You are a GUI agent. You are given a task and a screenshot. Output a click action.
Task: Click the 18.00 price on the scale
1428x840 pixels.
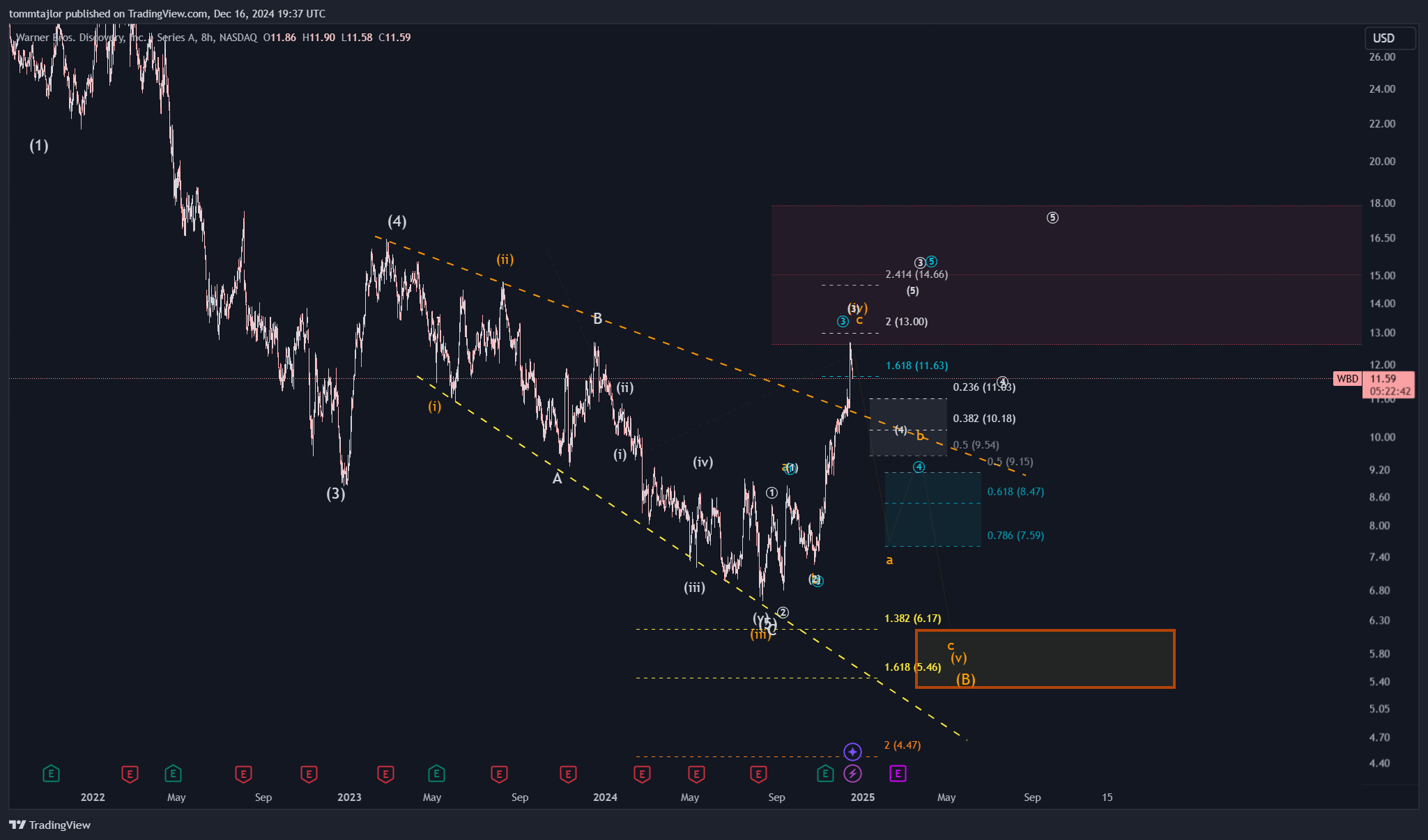point(1383,203)
